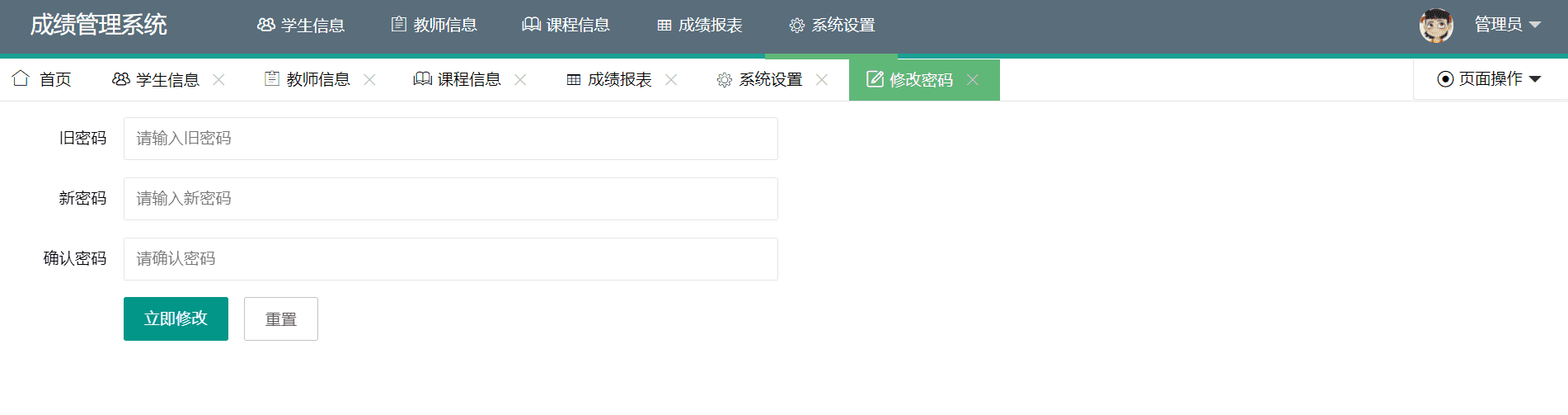Open the 页面操作 dropdown menu
The width and height of the screenshot is (1568, 415).
(1490, 79)
